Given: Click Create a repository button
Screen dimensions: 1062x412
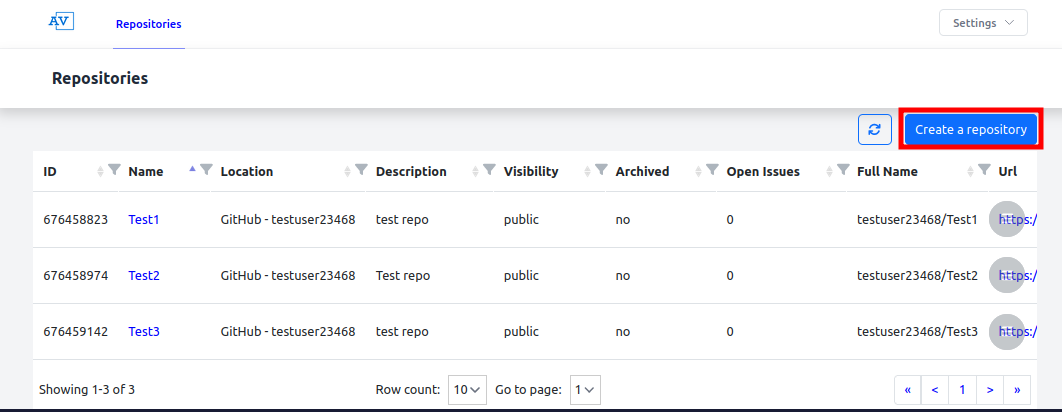Looking at the screenshot, I should point(971,129).
